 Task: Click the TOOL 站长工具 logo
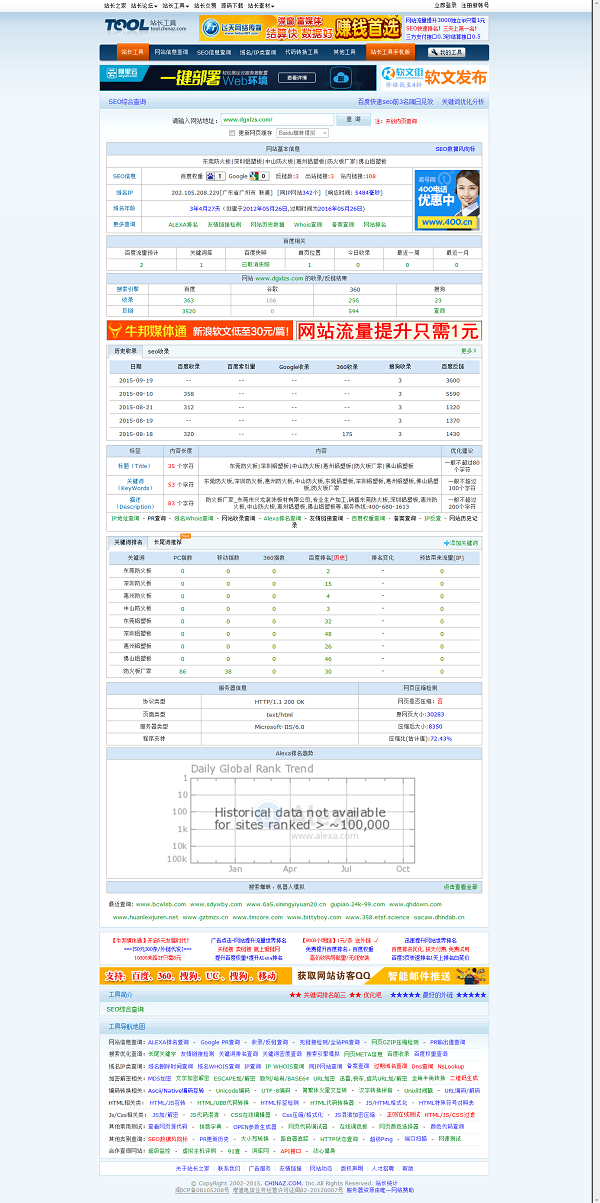(142, 27)
